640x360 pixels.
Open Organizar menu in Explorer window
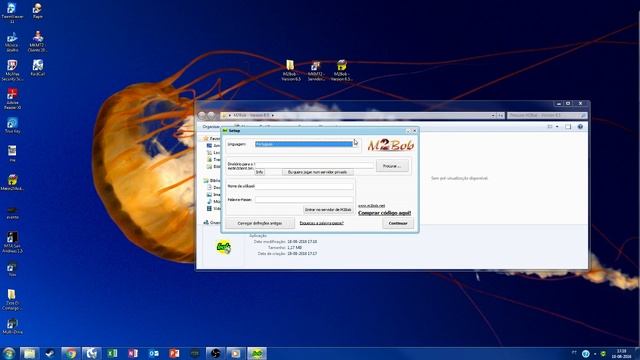click(211, 127)
